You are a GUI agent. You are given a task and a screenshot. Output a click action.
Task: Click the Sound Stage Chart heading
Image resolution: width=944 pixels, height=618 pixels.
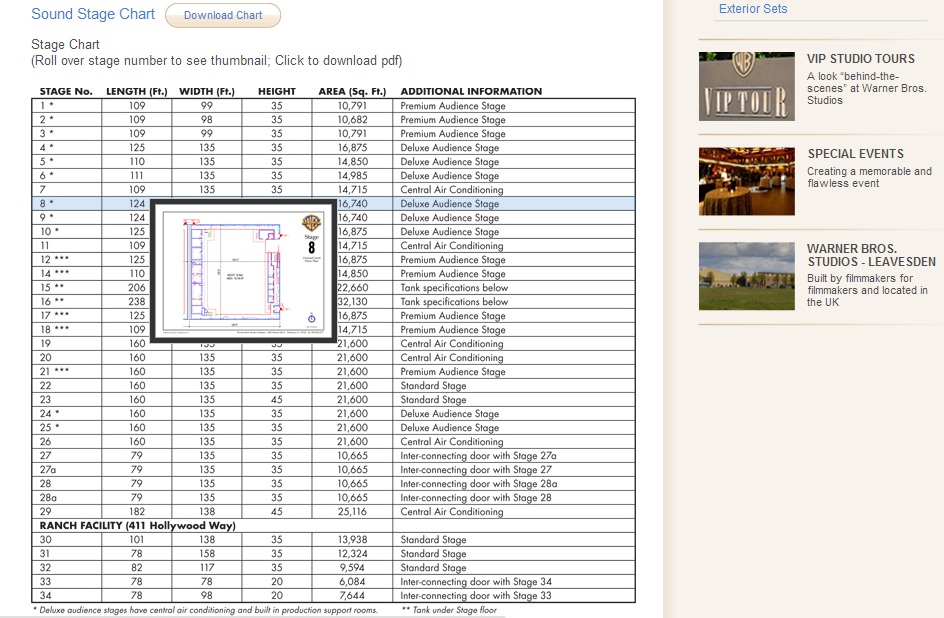93,14
